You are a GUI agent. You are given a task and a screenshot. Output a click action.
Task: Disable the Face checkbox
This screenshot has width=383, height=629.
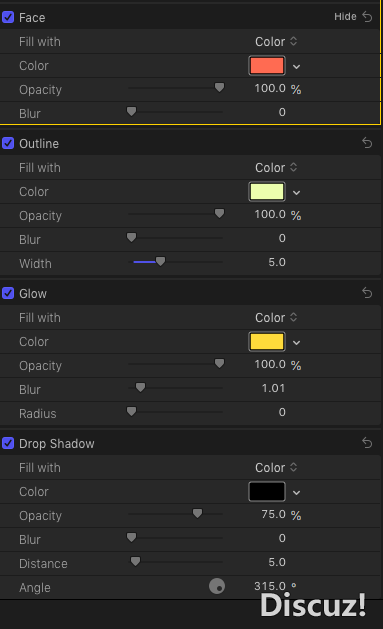8,17
